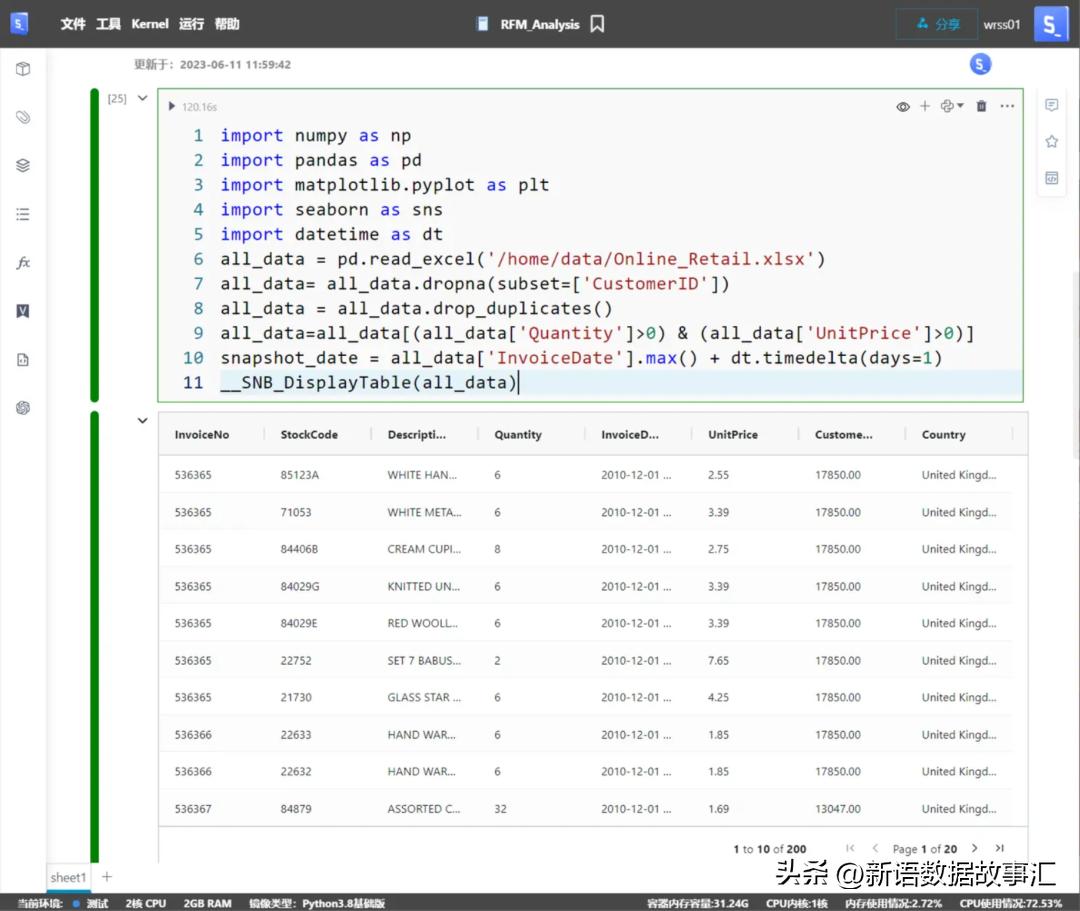
Task: Click the star favorite icon on right sidebar
Action: (x=1051, y=142)
